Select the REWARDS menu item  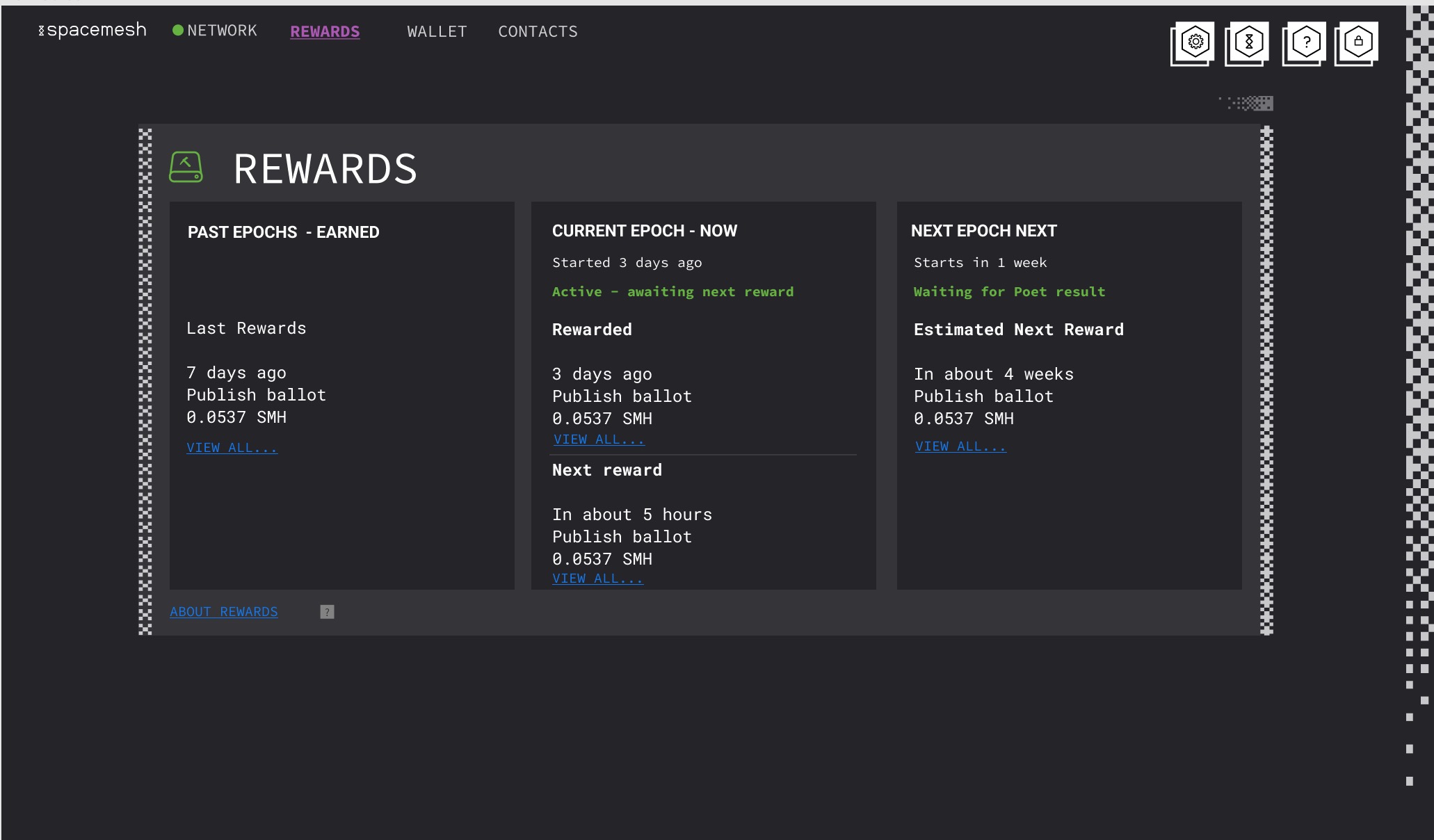click(324, 31)
